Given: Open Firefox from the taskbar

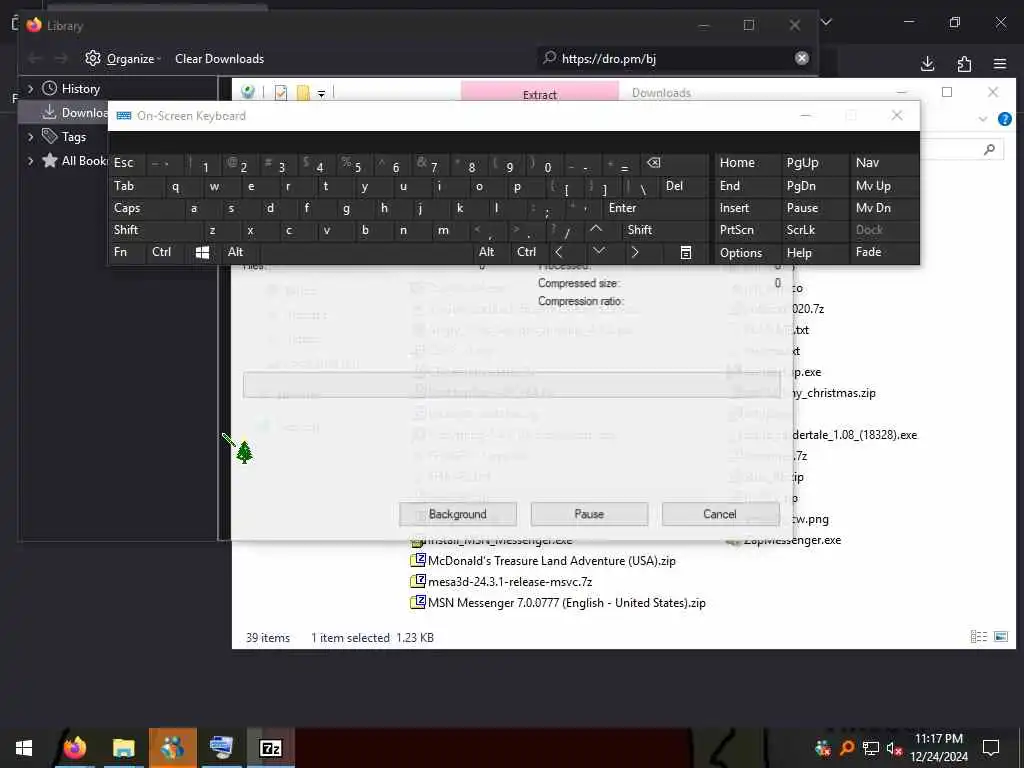Looking at the screenshot, I should 74,748.
